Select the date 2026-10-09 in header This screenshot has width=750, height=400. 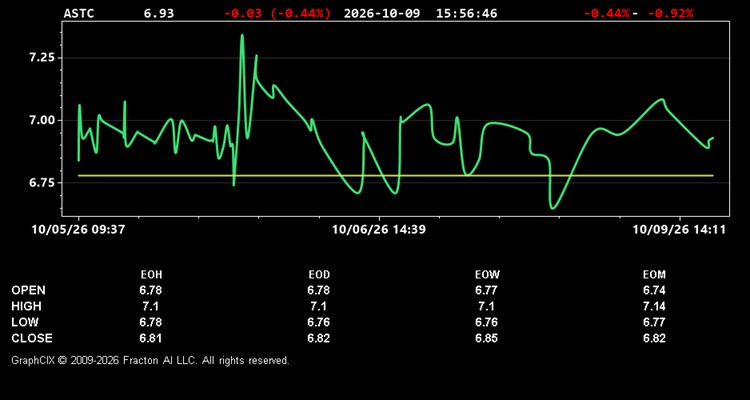pos(382,13)
